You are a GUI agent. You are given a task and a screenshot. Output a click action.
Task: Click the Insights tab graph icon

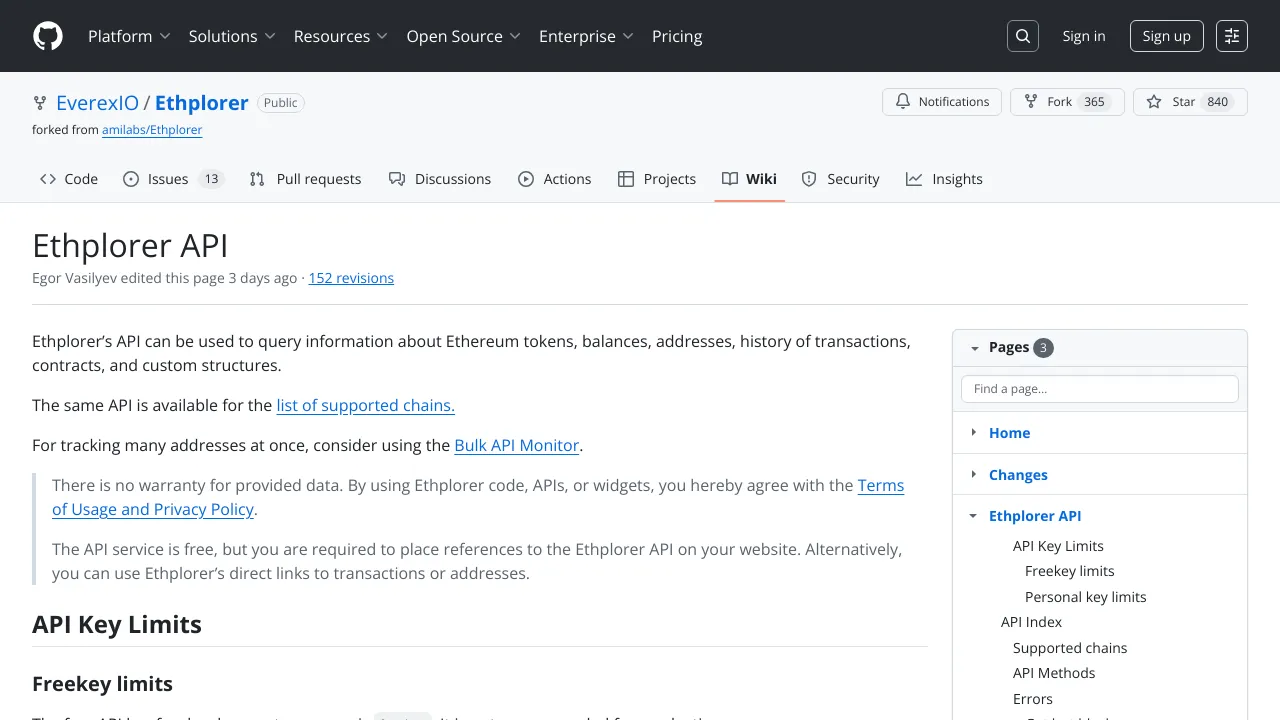(914, 179)
